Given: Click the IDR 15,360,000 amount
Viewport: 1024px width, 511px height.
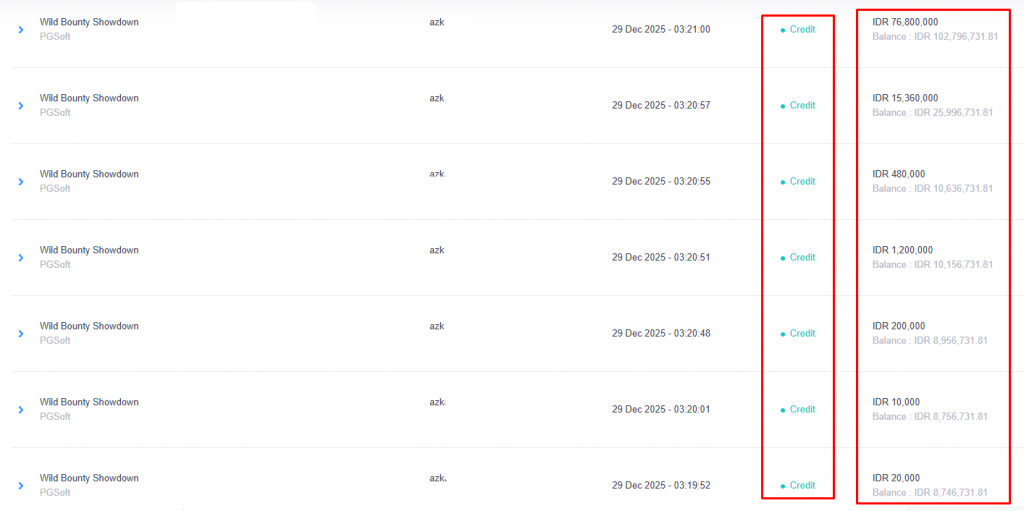Looking at the screenshot, I should pyautogui.click(x=905, y=98).
